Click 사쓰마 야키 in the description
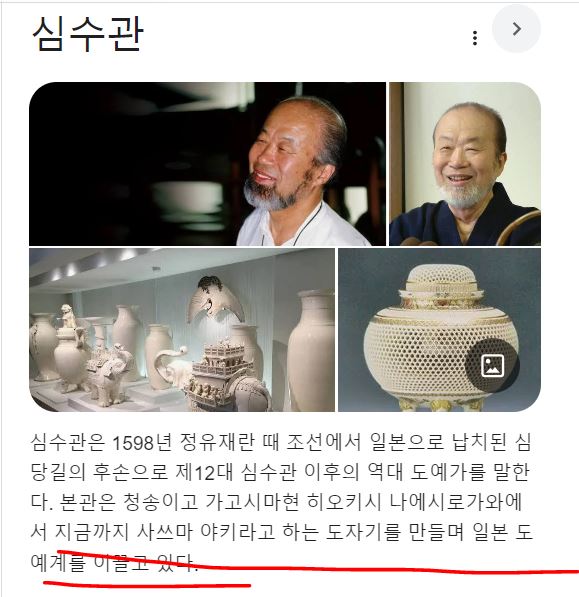 tap(184, 532)
